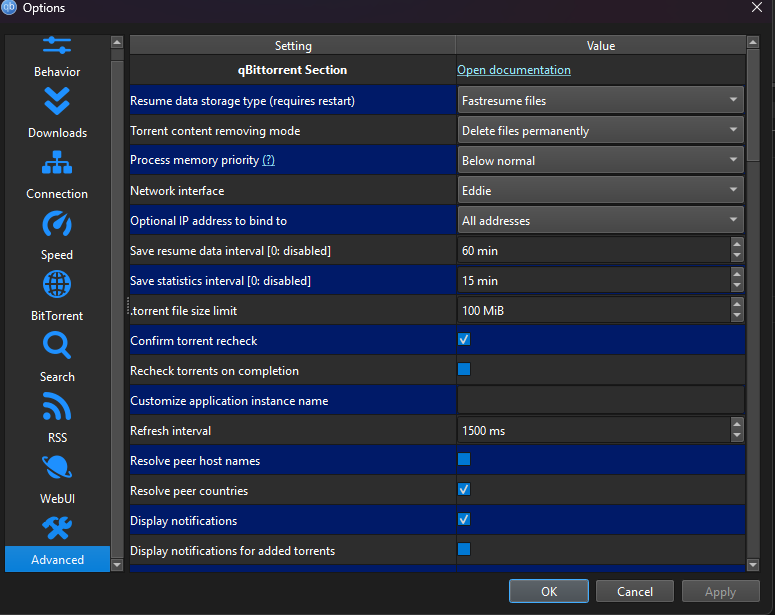This screenshot has width=775, height=615.
Task: Click the 1500 ms refresh interval field
Action: [594, 431]
